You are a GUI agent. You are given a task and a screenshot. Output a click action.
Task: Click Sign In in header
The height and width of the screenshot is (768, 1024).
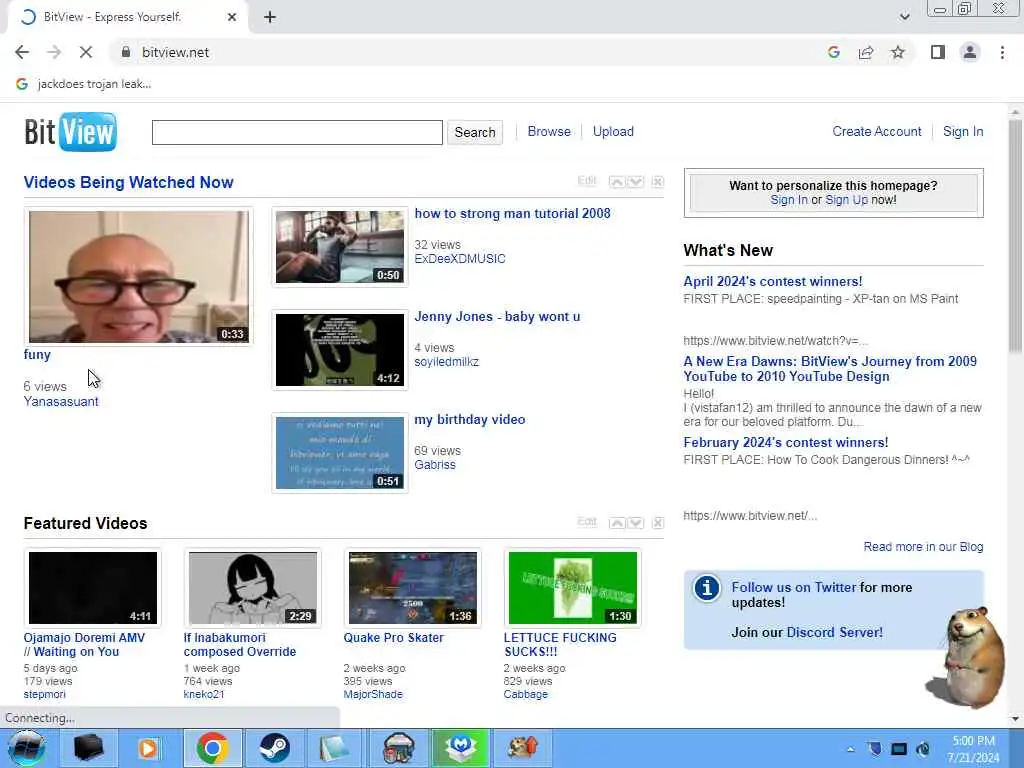[x=963, y=131]
